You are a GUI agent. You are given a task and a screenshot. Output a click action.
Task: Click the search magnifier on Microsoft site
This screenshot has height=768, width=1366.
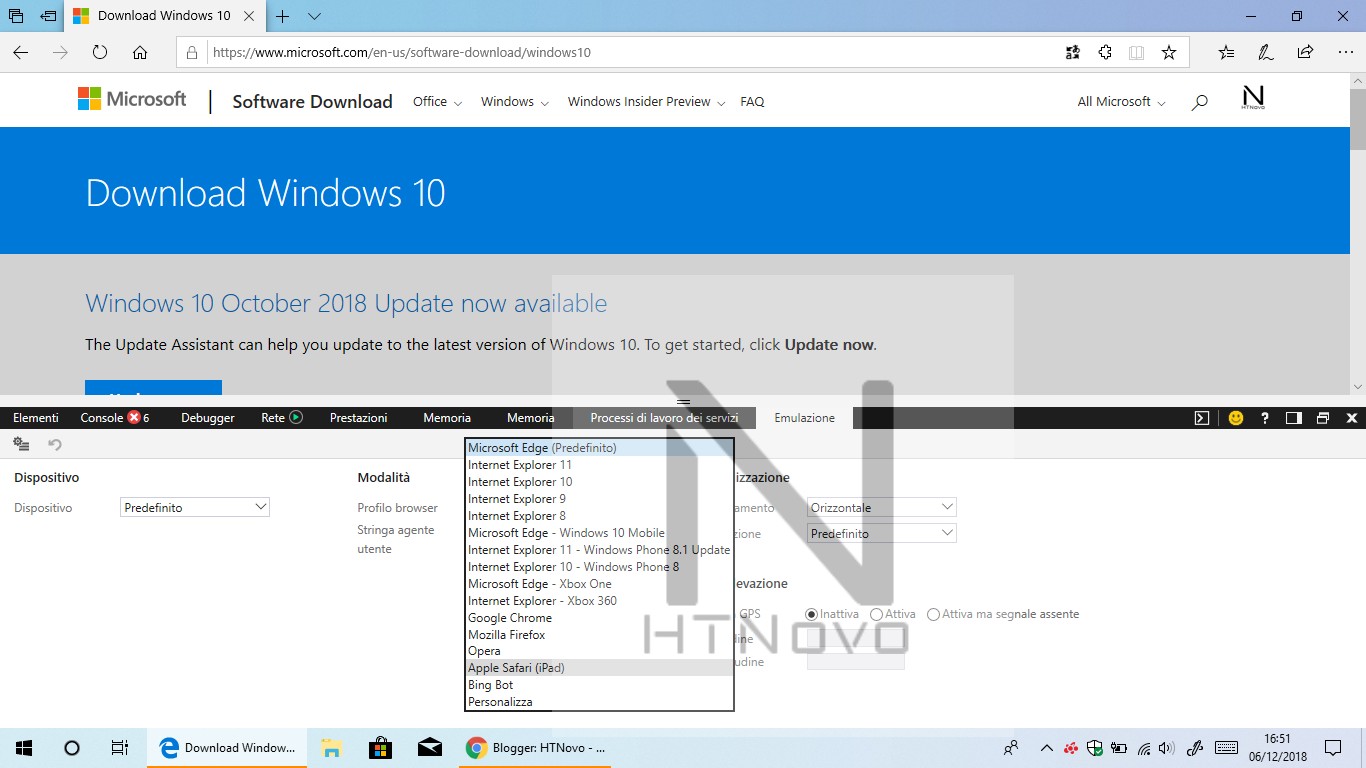pyautogui.click(x=1200, y=102)
